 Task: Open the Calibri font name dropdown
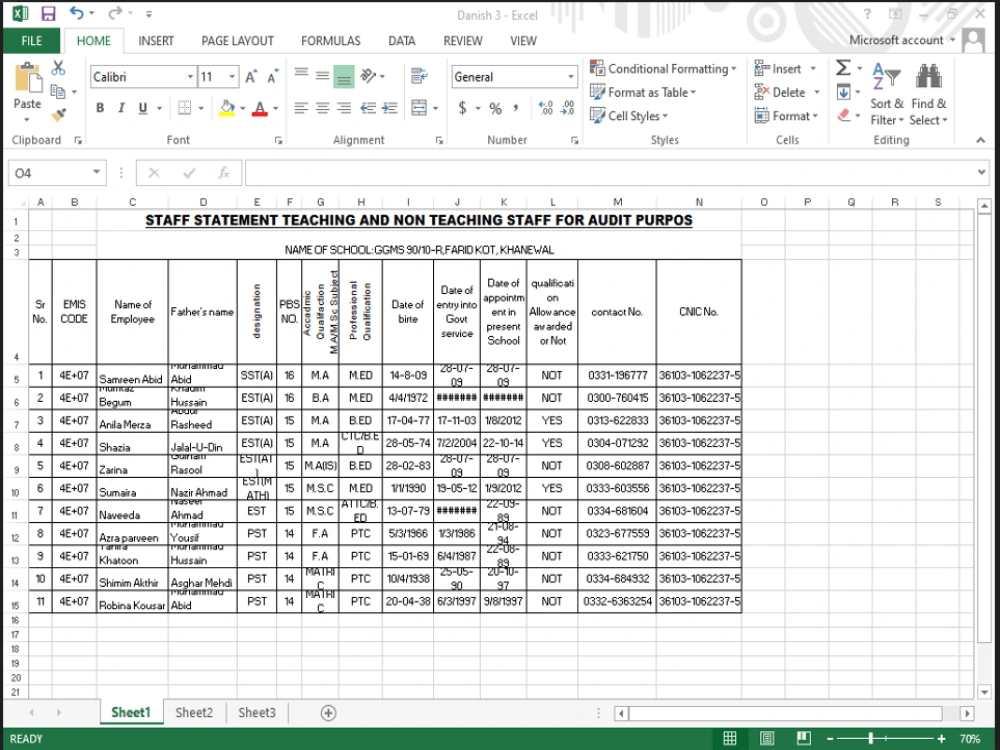[190, 77]
